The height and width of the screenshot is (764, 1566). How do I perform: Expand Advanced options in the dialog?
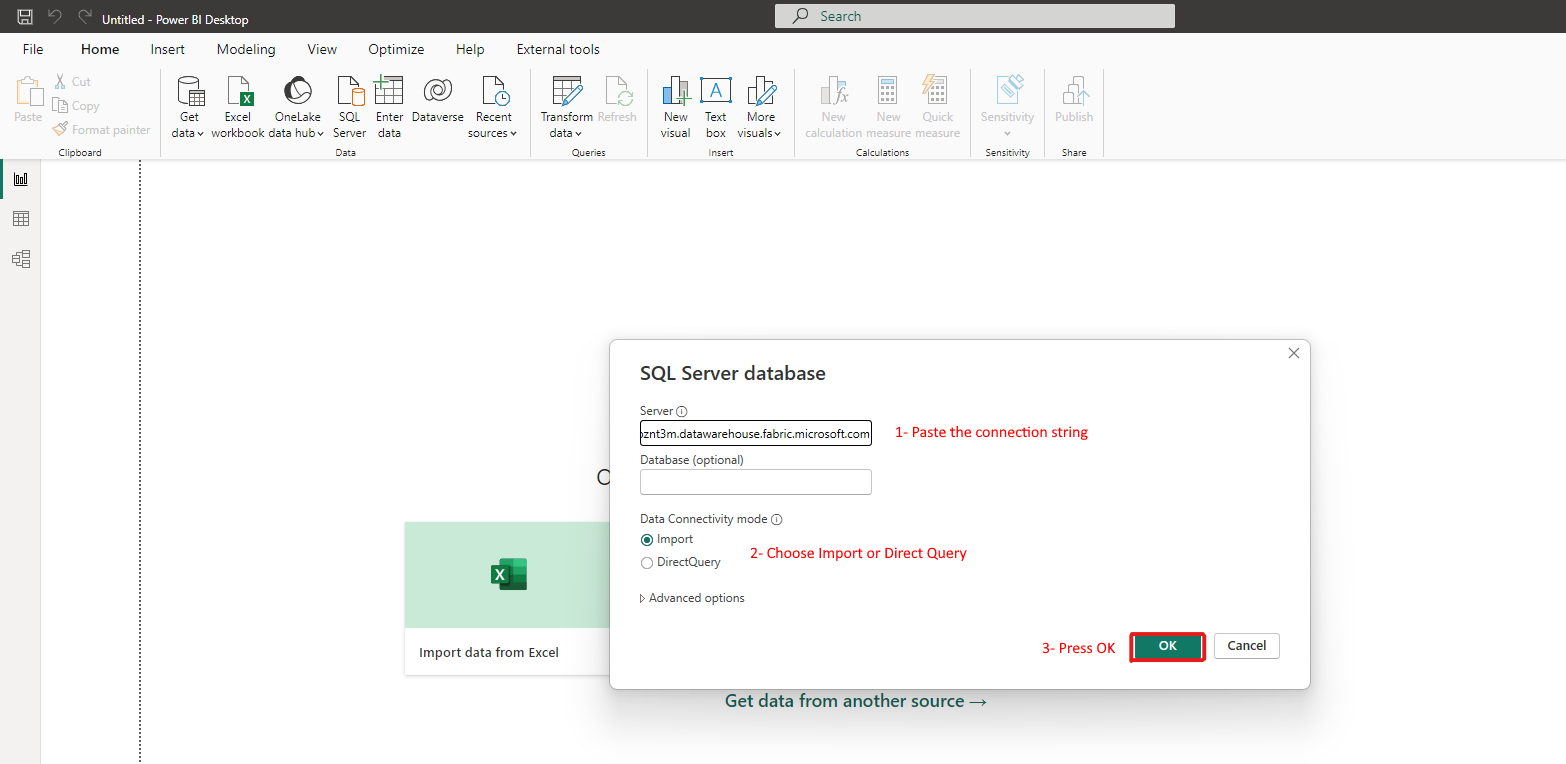pos(691,597)
